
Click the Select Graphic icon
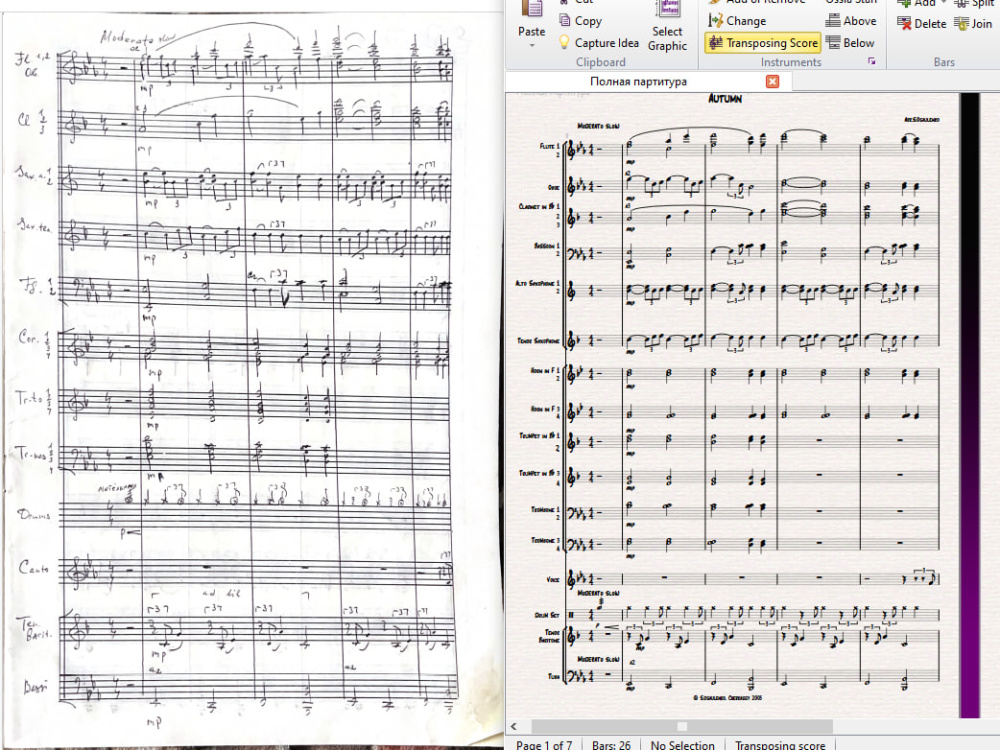coord(668,9)
